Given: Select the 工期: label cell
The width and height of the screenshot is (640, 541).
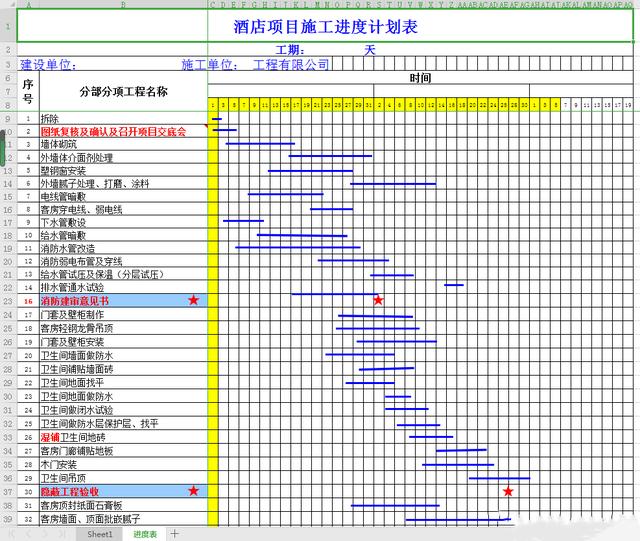Looking at the screenshot, I should tap(290, 50).
